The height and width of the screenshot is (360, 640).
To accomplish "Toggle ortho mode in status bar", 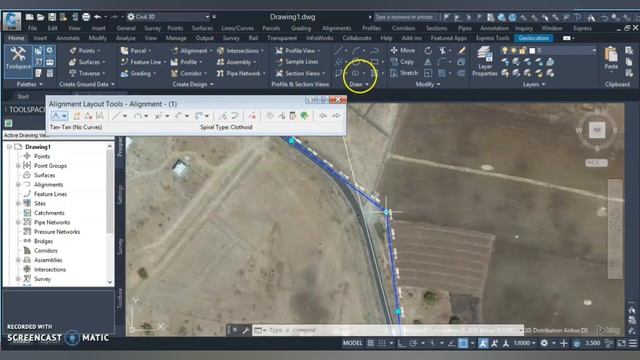I will pos(401,343).
